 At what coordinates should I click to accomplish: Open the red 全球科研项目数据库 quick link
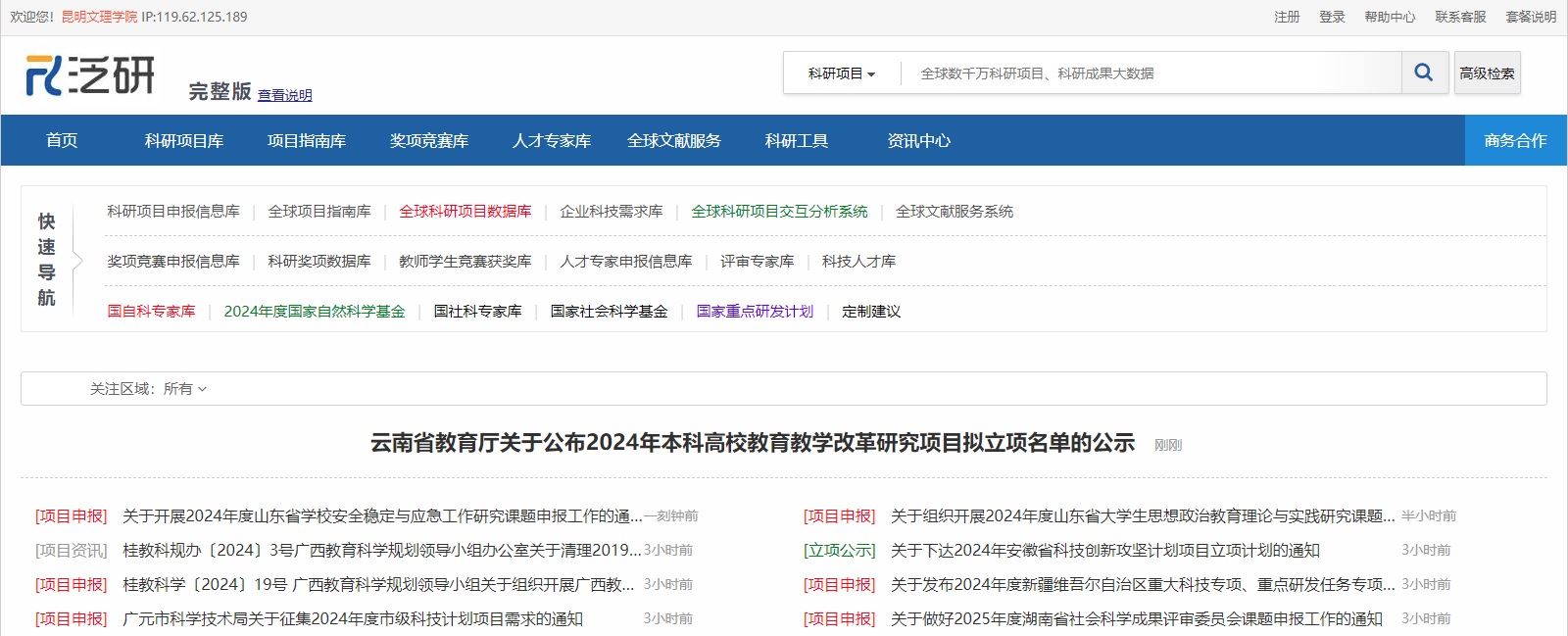pyautogui.click(x=465, y=211)
